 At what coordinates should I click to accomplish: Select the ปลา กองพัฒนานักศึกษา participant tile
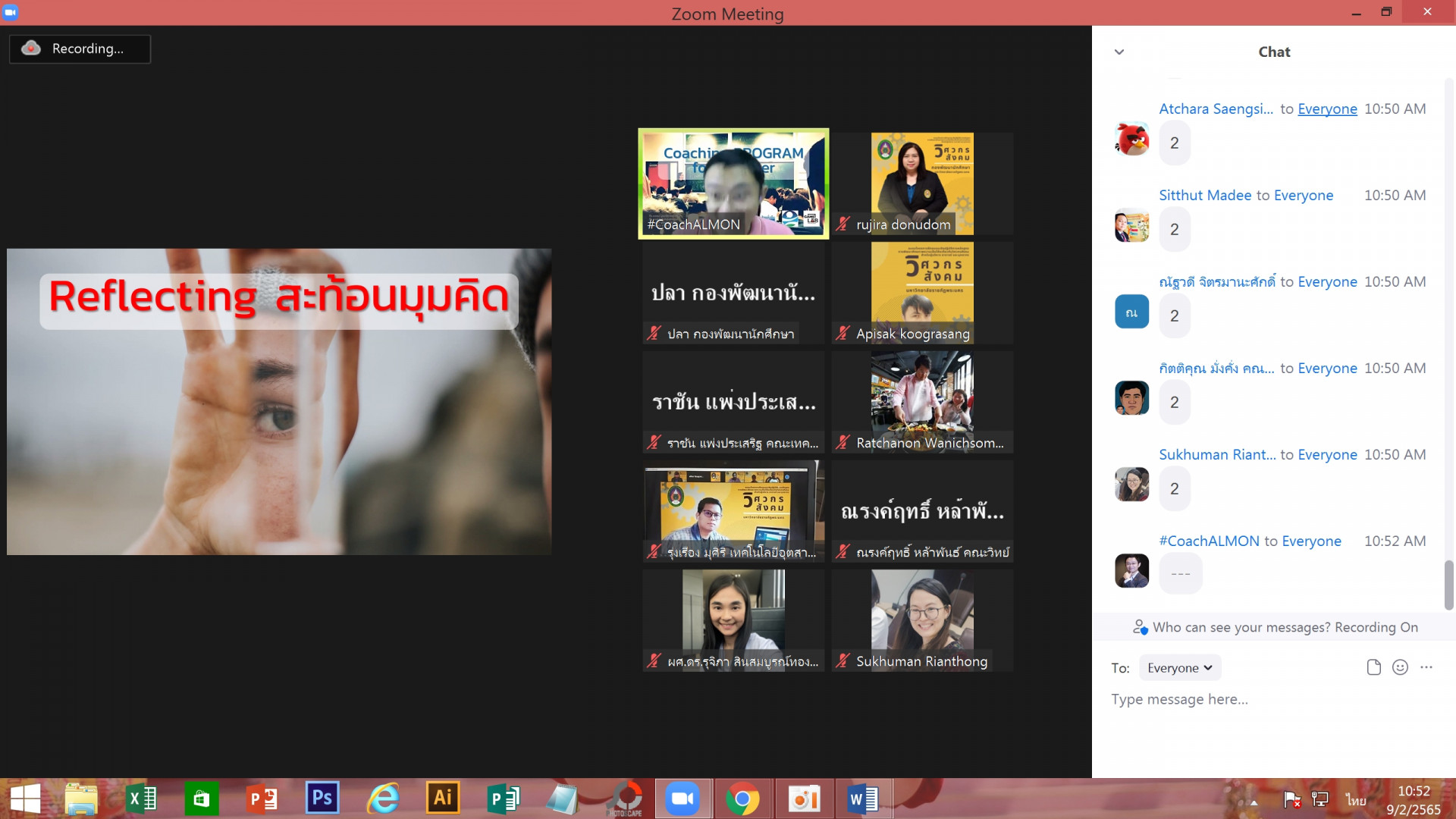pyautogui.click(x=733, y=293)
